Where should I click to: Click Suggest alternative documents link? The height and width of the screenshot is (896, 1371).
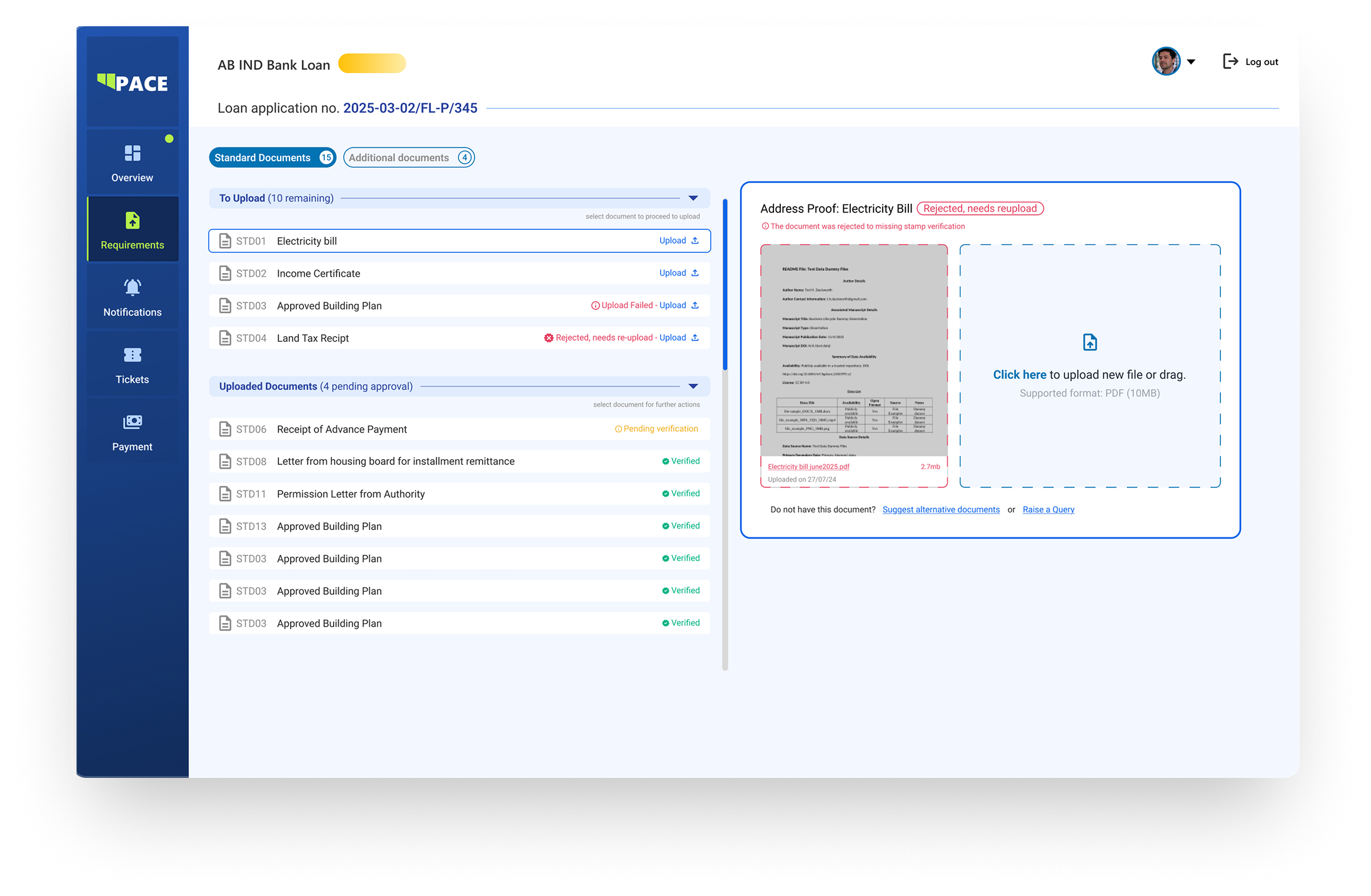click(941, 510)
